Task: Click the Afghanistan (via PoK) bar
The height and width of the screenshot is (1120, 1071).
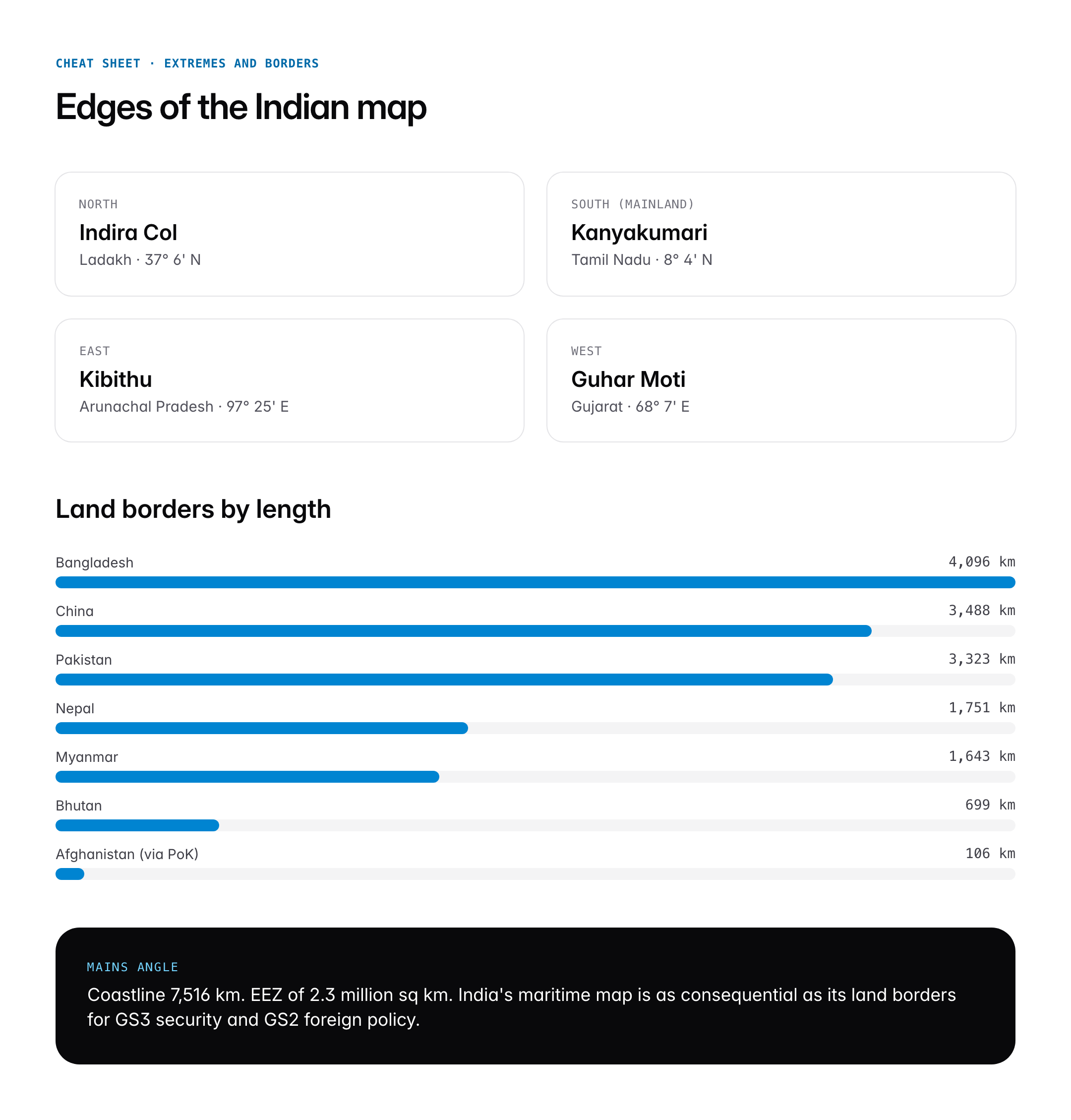Action: click(x=535, y=873)
